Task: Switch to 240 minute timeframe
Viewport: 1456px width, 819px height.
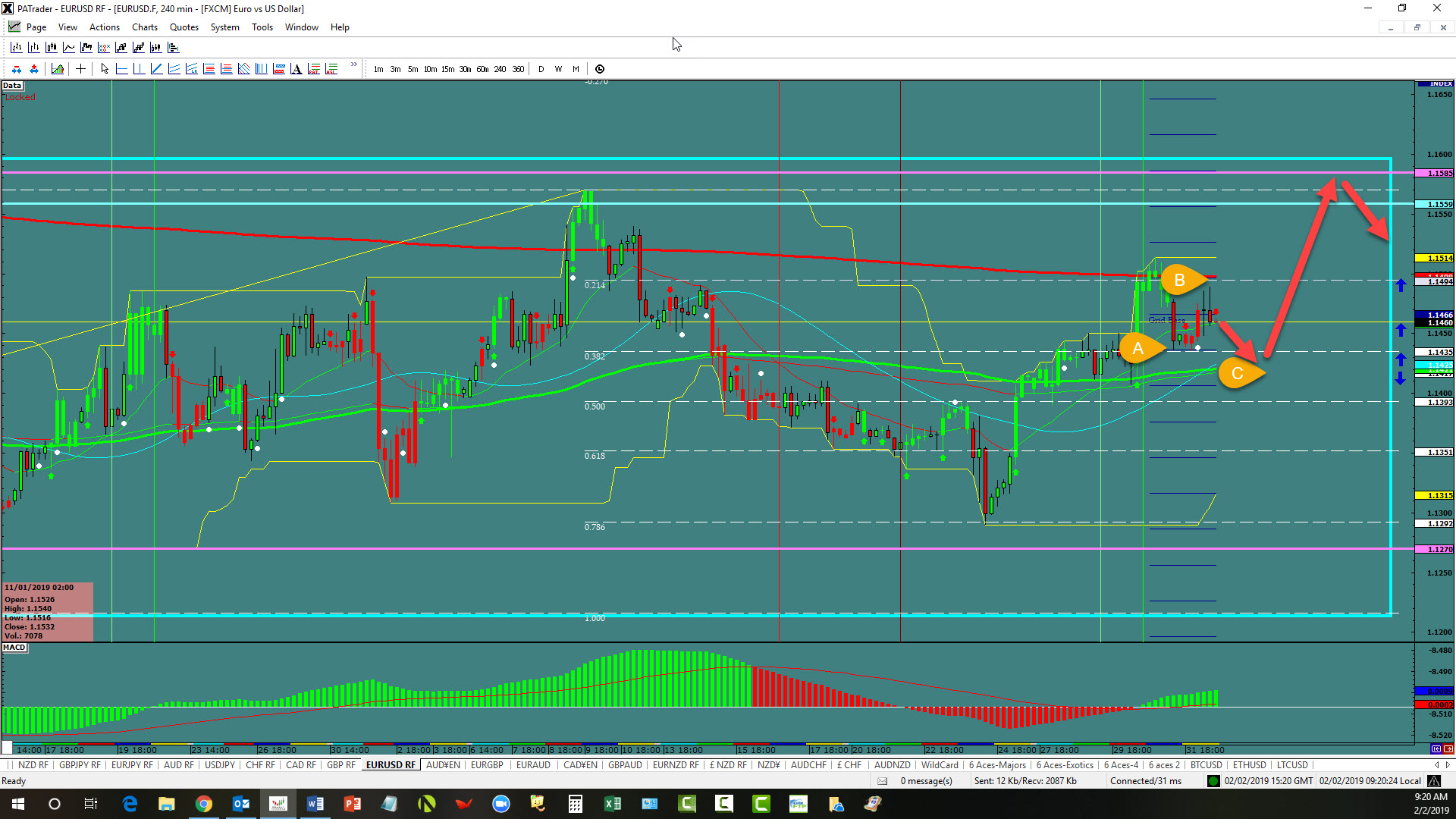Action: tap(500, 69)
